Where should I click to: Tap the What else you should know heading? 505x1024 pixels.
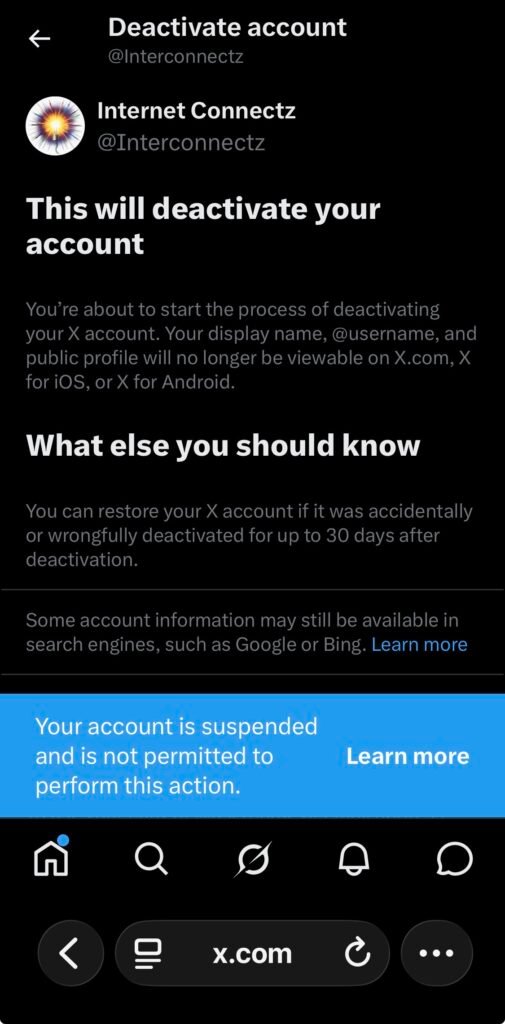pos(223,445)
